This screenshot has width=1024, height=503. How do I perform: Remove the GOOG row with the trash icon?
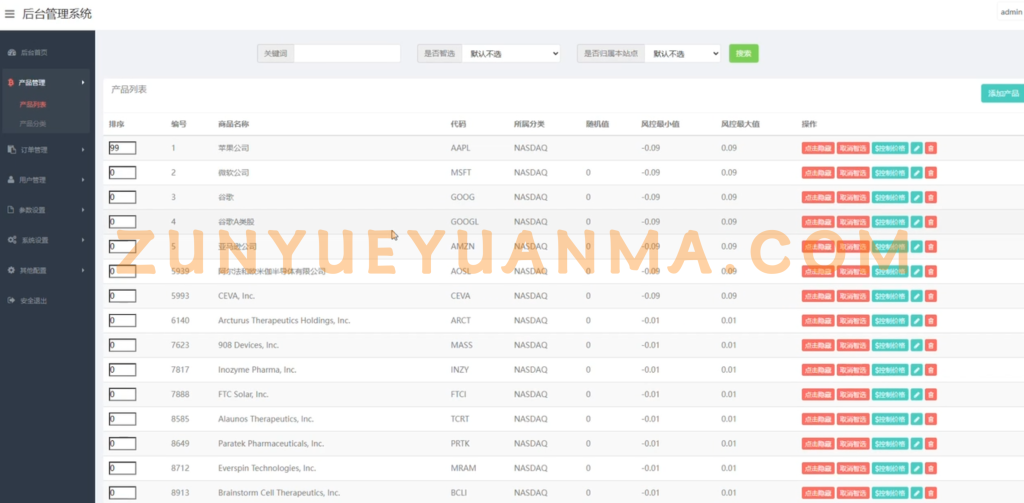coord(931,197)
